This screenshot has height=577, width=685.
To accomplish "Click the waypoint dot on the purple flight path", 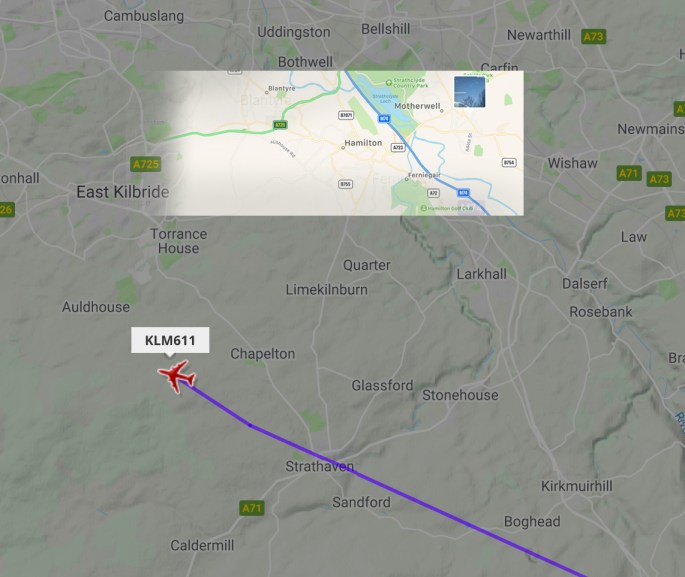I will click(250, 425).
